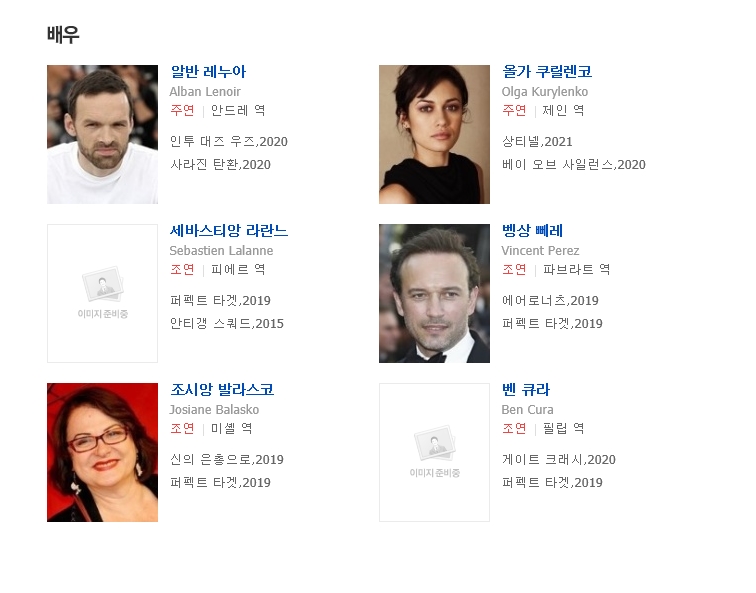The image size is (756, 593).
Task: Open 에어로너츠,2019 film link
Action: click(x=550, y=301)
